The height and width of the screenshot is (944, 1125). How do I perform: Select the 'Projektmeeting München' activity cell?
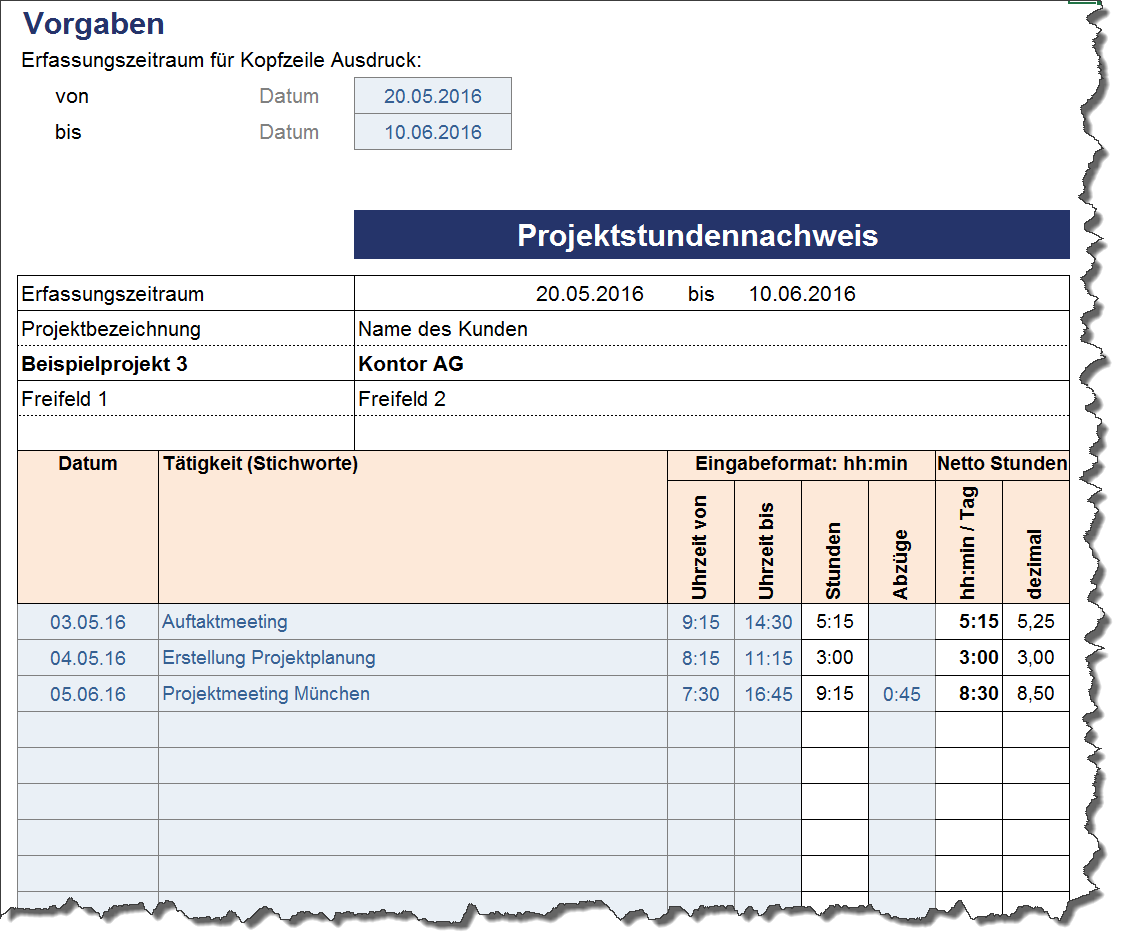click(413, 694)
